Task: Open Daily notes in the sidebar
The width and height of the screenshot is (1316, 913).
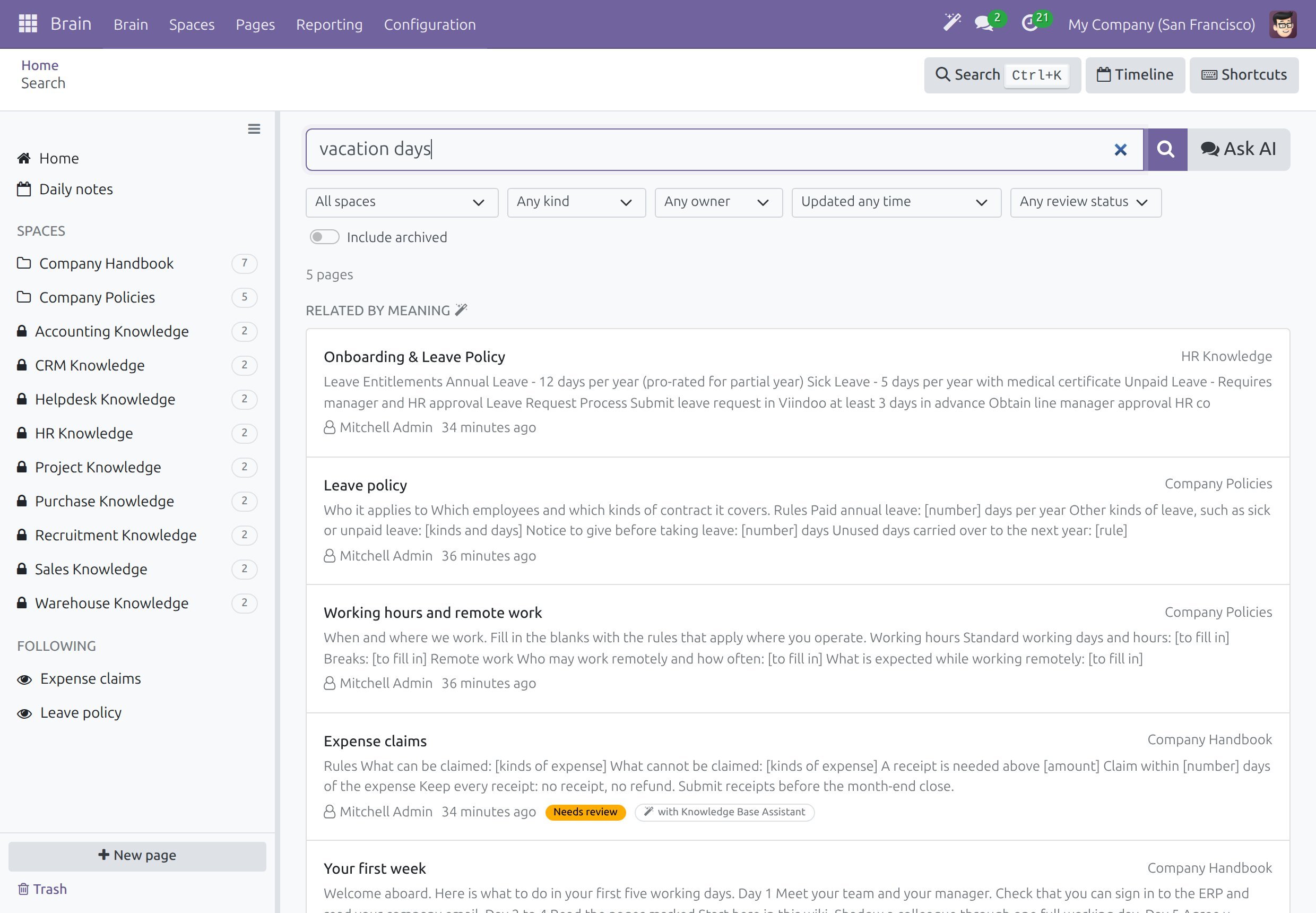Action: pyautogui.click(x=65, y=190)
